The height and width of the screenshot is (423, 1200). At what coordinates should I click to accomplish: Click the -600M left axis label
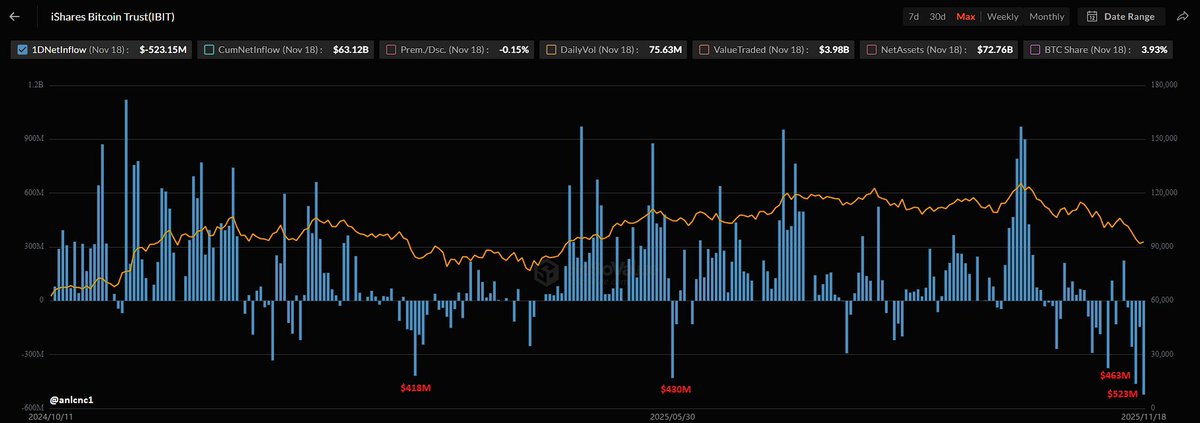point(33,407)
